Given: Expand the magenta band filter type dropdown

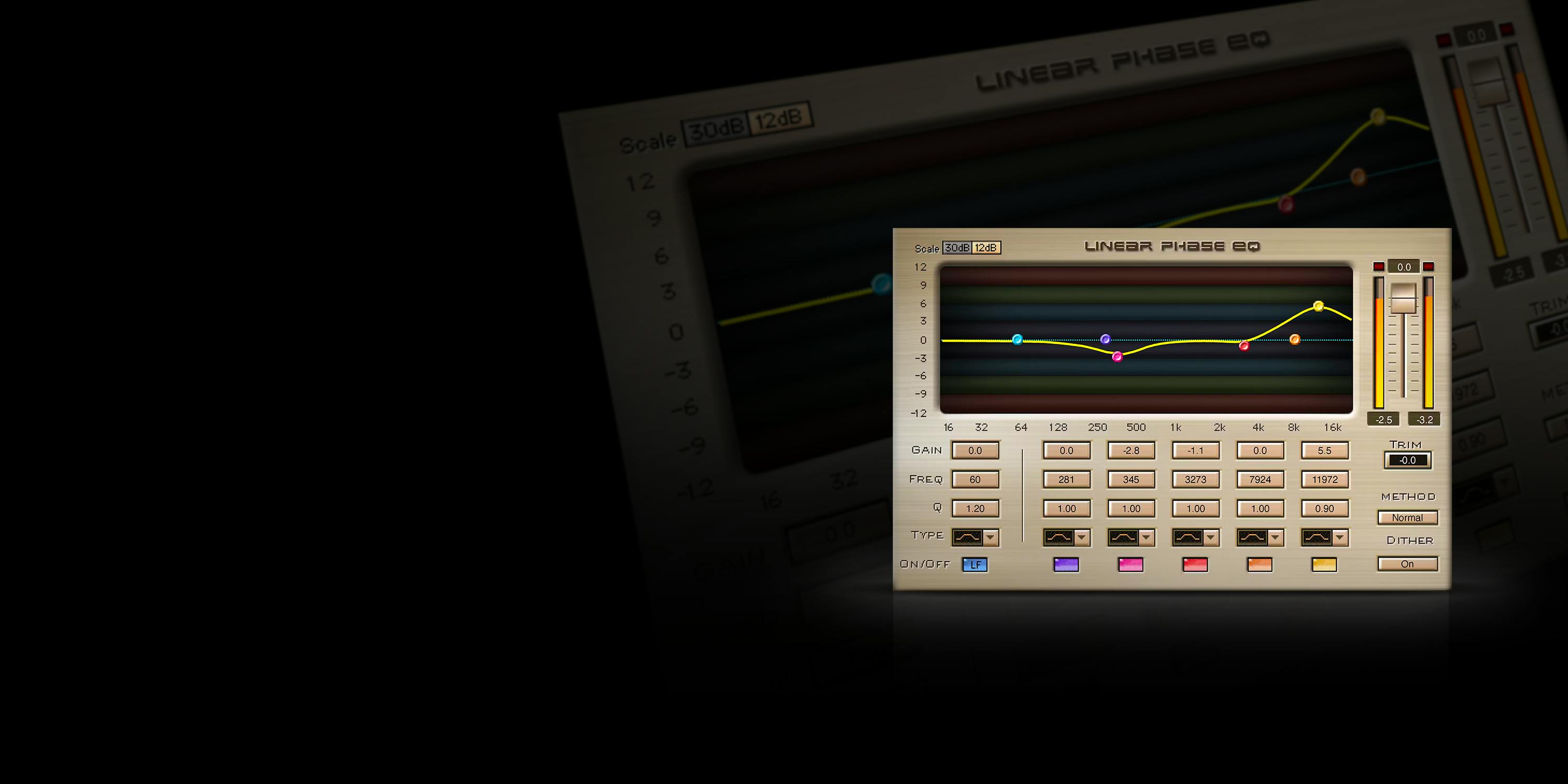Looking at the screenshot, I should click(1146, 537).
